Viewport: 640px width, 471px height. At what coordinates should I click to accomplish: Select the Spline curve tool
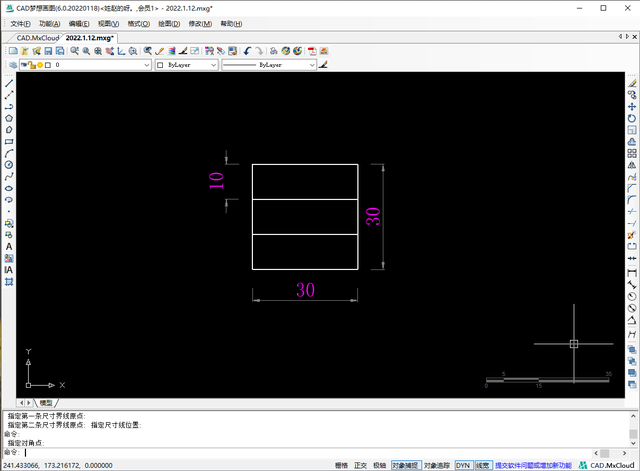[x=9, y=177]
